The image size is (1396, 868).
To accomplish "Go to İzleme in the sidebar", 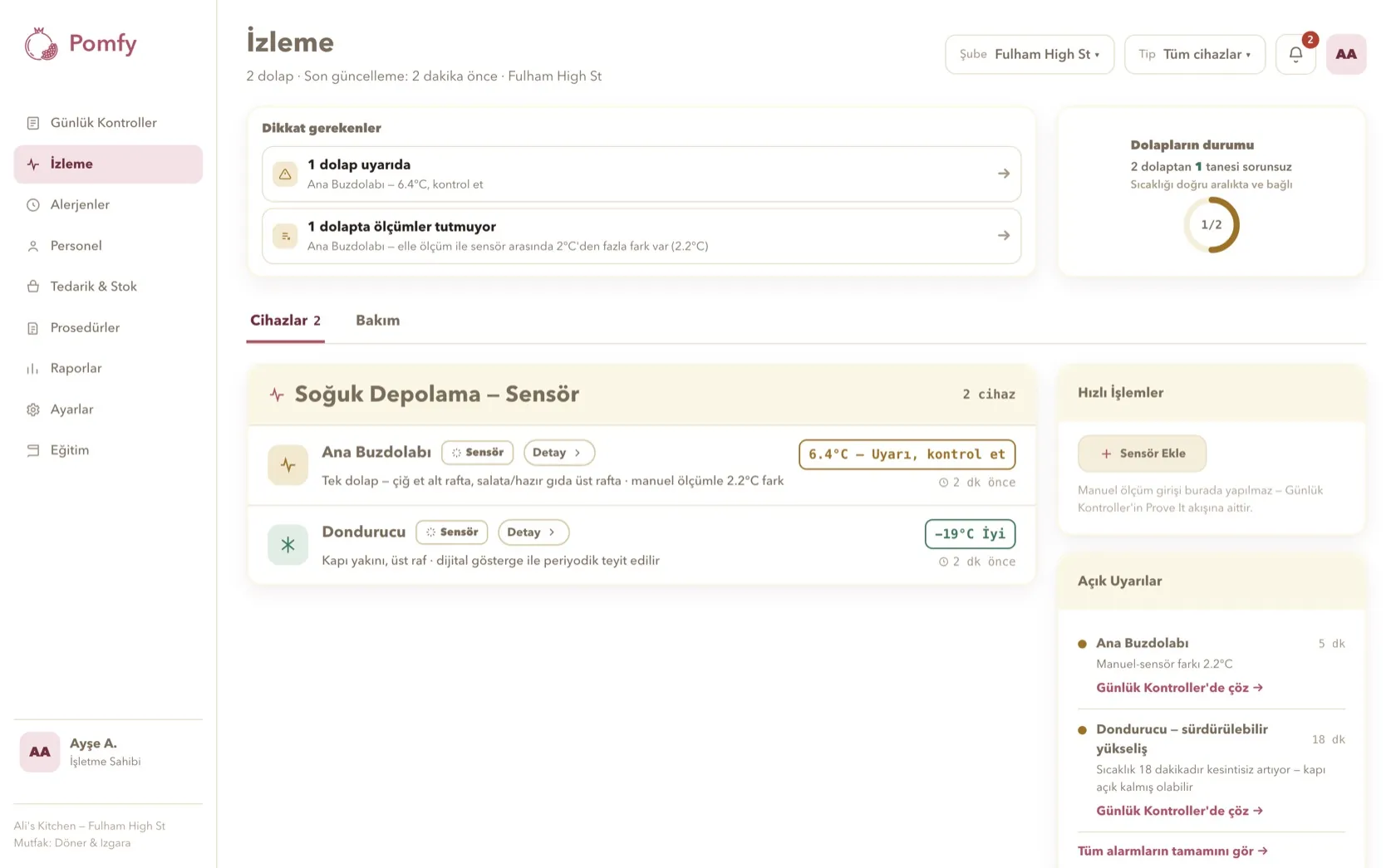I will point(108,164).
